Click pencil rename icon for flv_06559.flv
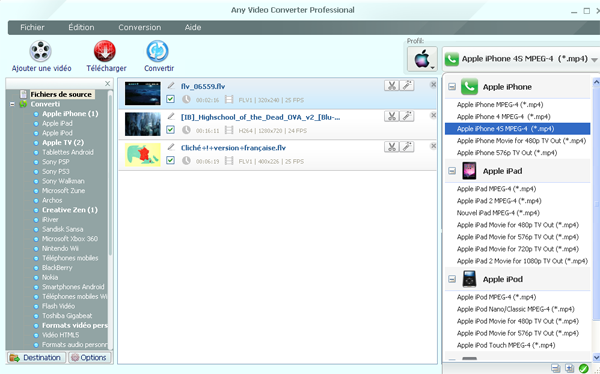The width and height of the screenshot is (600, 374). tap(171, 85)
